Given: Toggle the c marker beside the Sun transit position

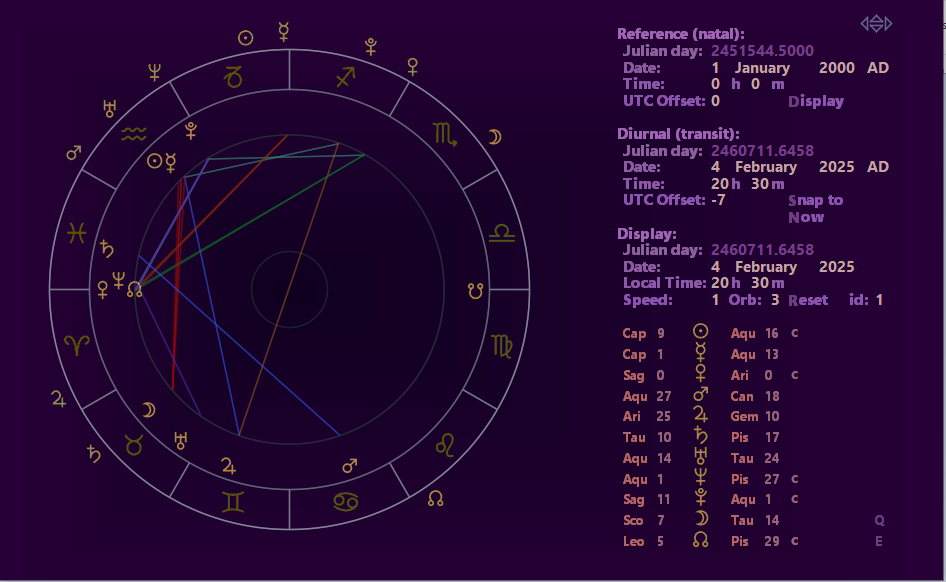Looking at the screenshot, I should 794,332.
